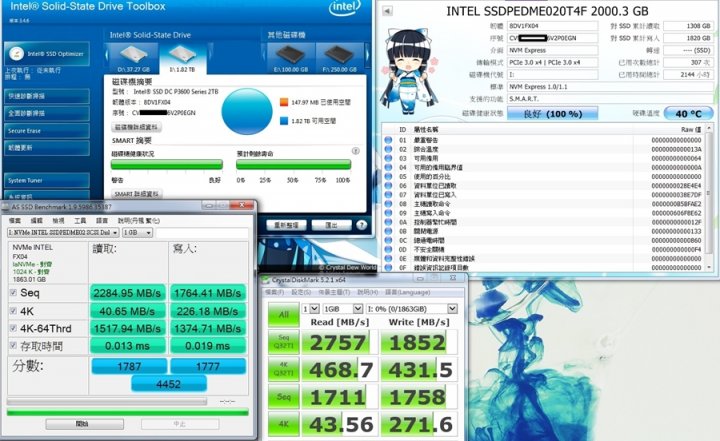Click the Toolbox refresh button beside exit
The height and width of the screenshot is (441, 720).
tap(287, 225)
